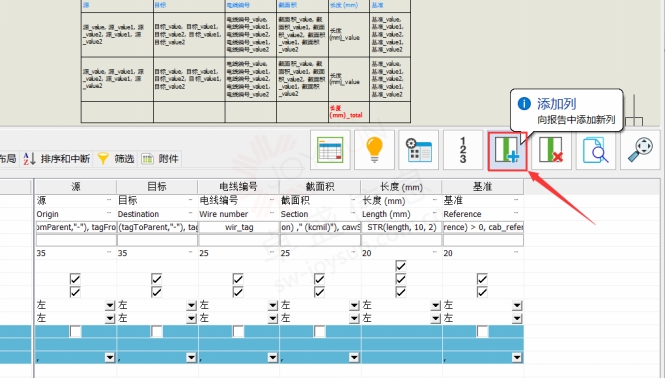
Task: Click the 1 2 3 numbering icon
Action: (463, 150)
